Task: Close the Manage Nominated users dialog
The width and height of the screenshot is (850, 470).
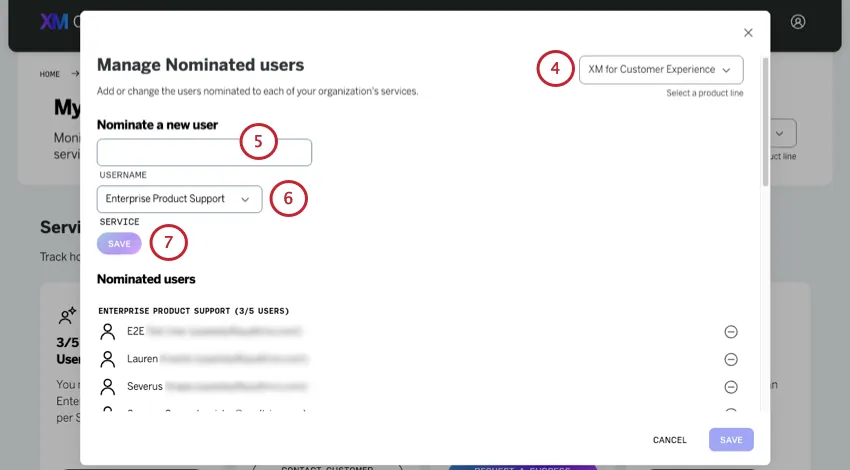Action: 748,33
